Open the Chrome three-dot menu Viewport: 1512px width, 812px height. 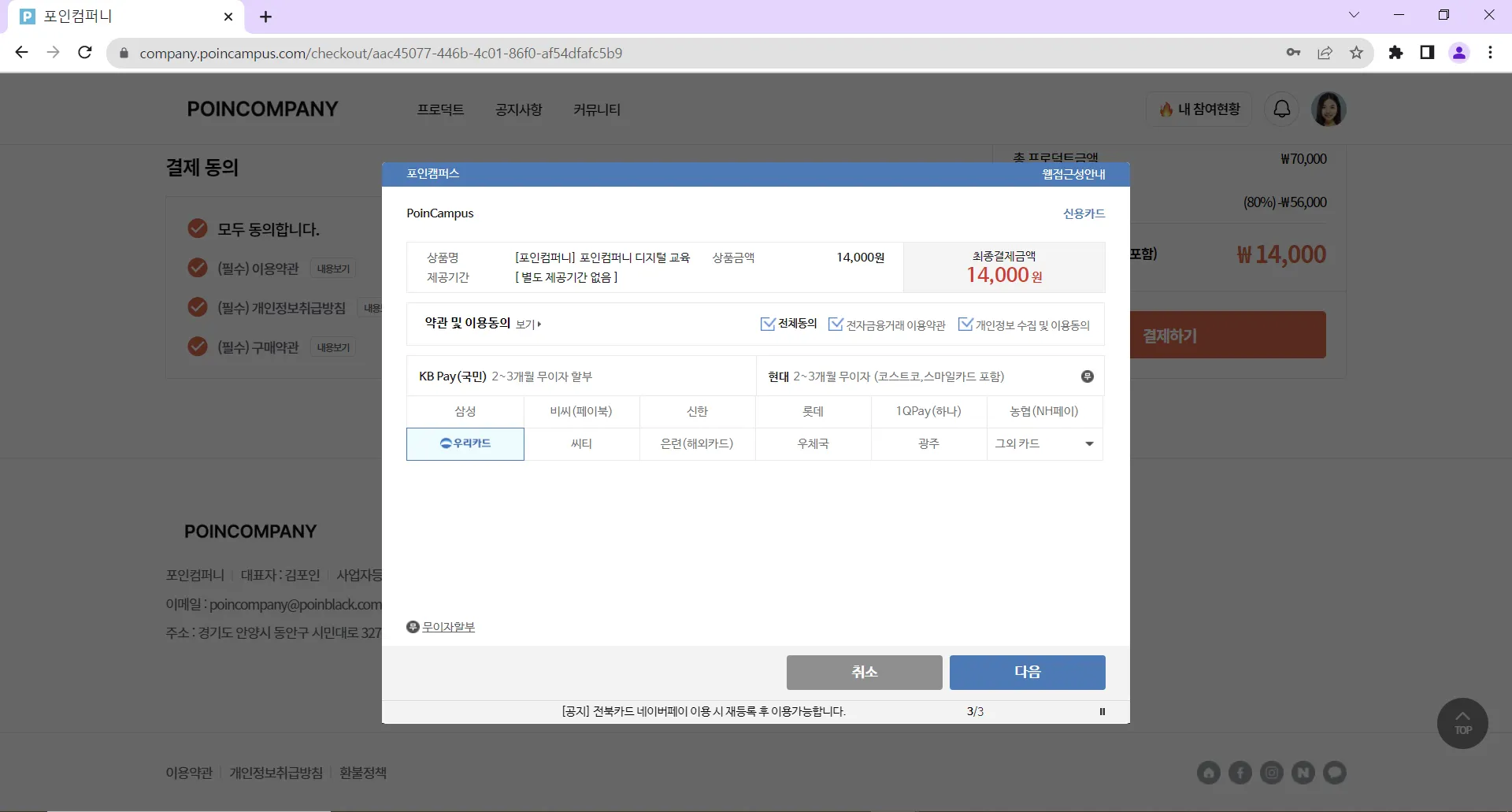(1490, 53)
